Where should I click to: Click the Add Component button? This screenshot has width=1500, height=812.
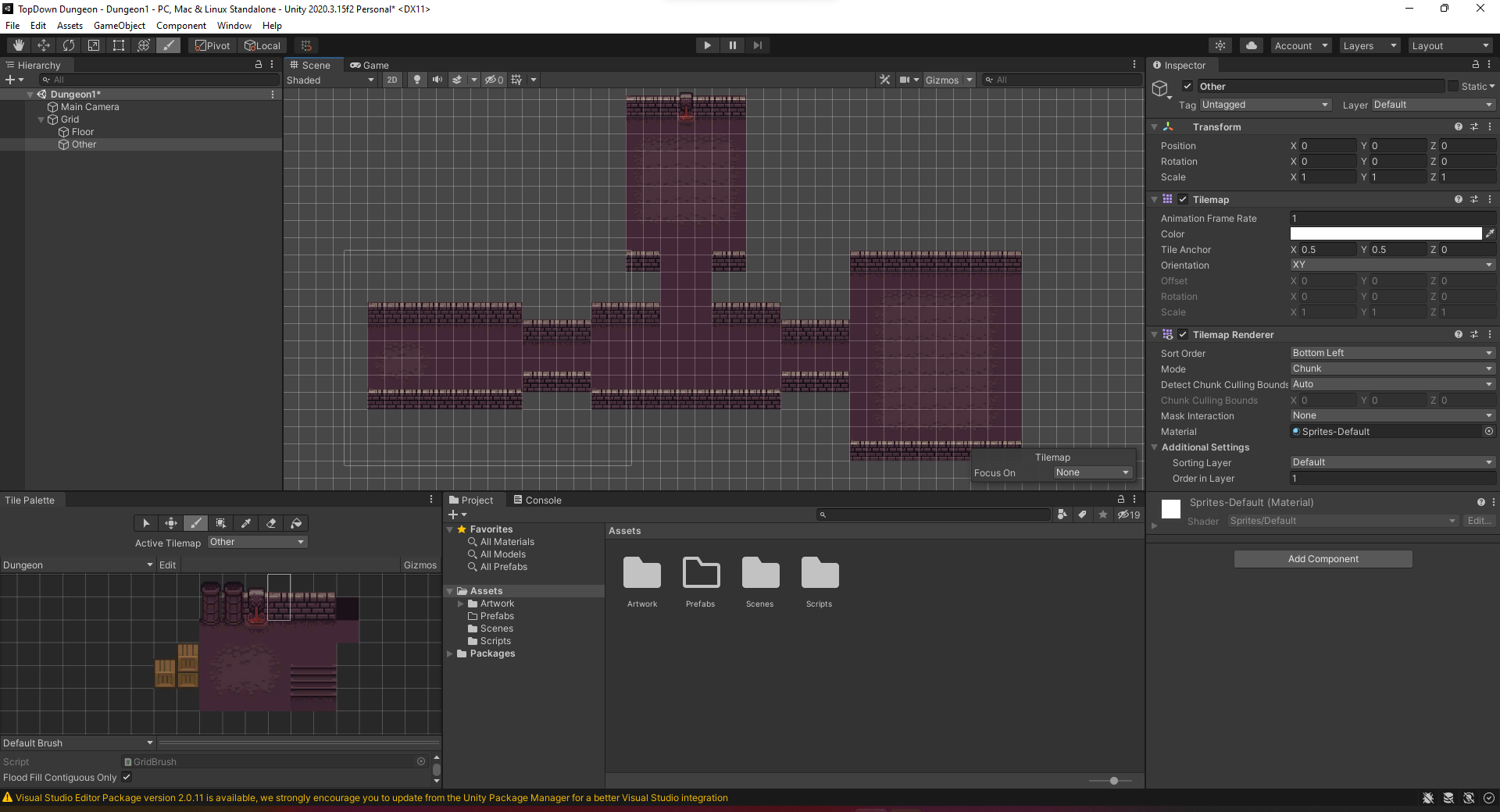tap(1323, 559)
